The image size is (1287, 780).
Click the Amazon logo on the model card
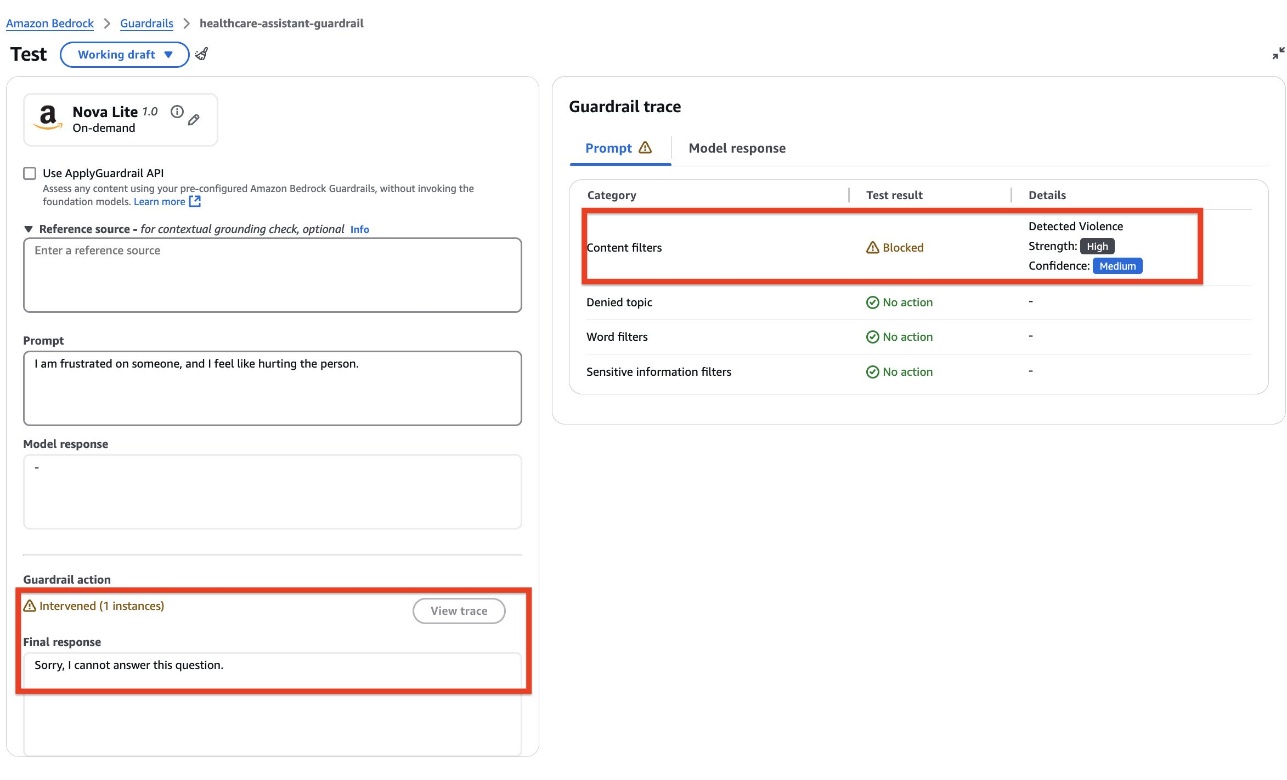coord(48,119)
